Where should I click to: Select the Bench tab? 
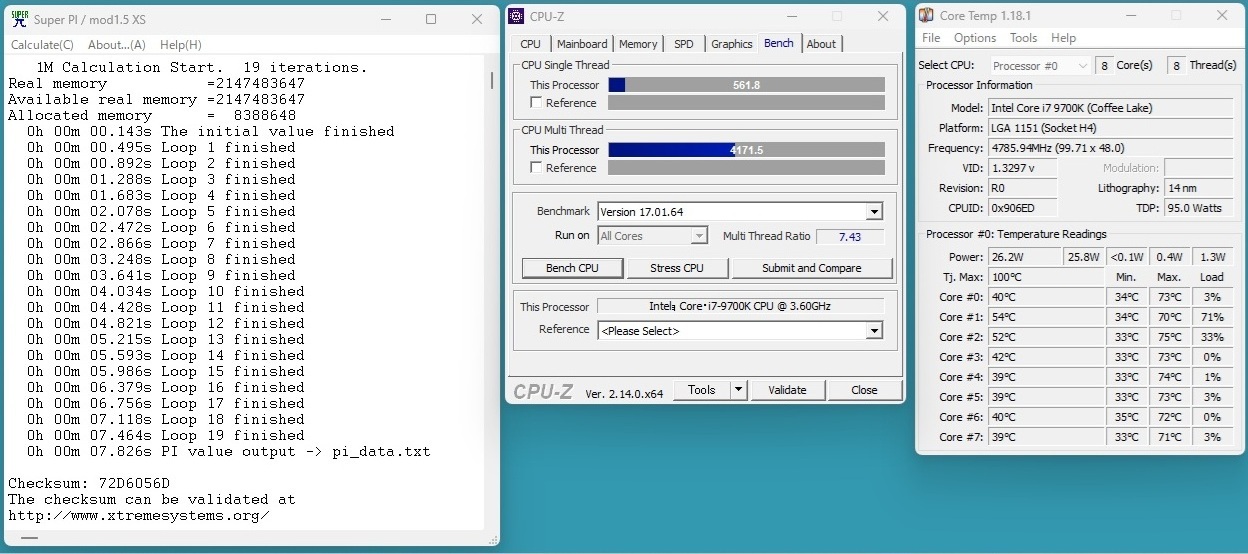tap(779, 43)
